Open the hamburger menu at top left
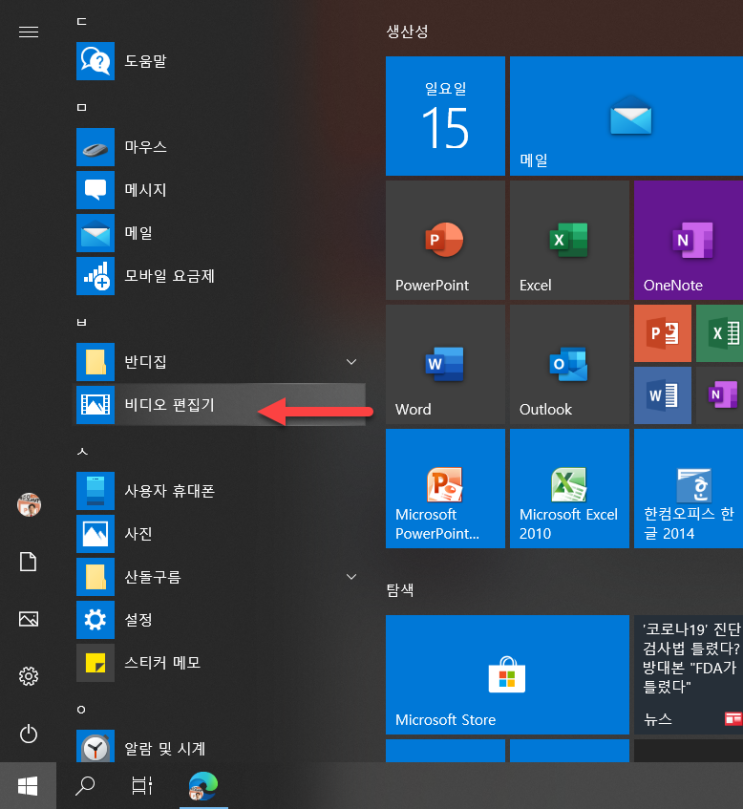This screenshot has width=743, height=809. pyautogui.click(x=28, y=32)
